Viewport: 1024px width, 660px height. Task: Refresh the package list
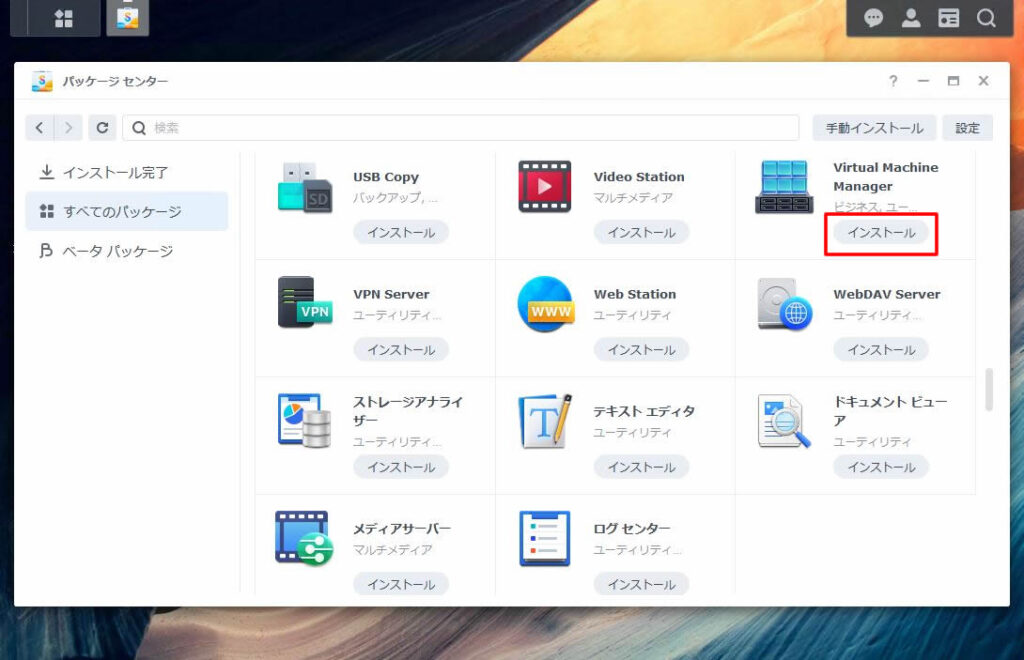(103, 127)
